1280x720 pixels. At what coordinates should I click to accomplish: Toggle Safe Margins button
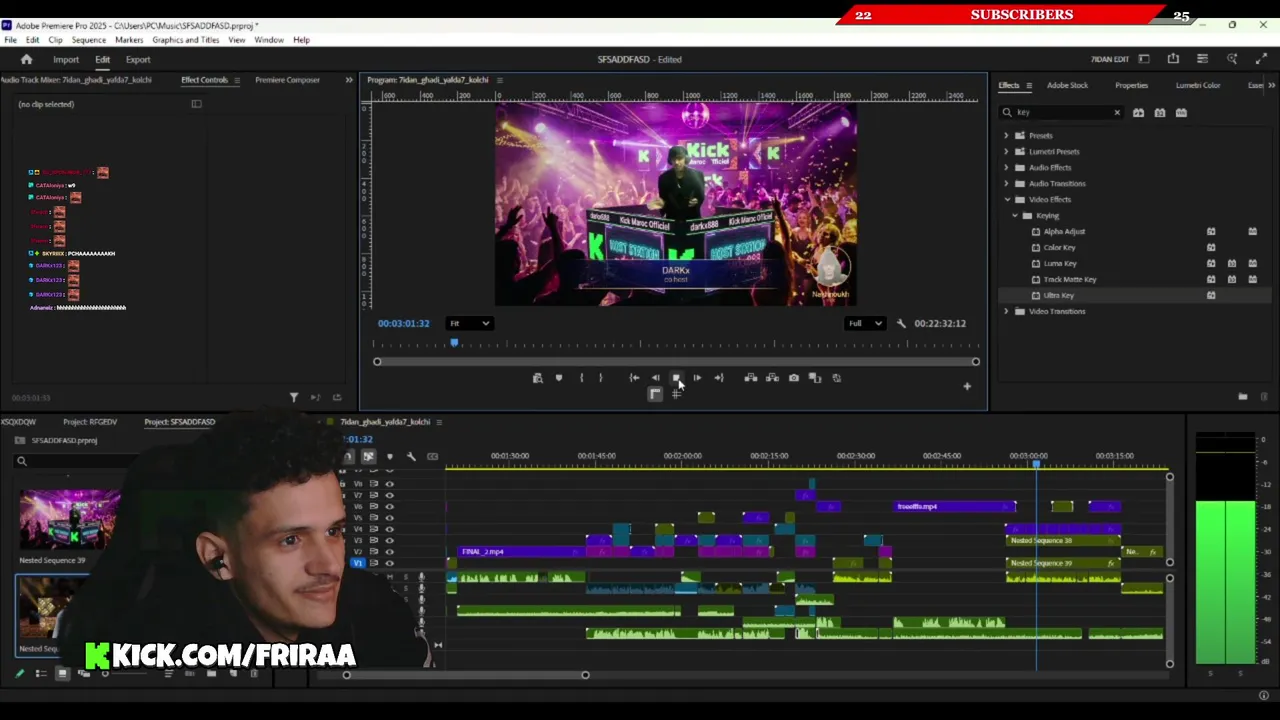[x=655, y=394]
